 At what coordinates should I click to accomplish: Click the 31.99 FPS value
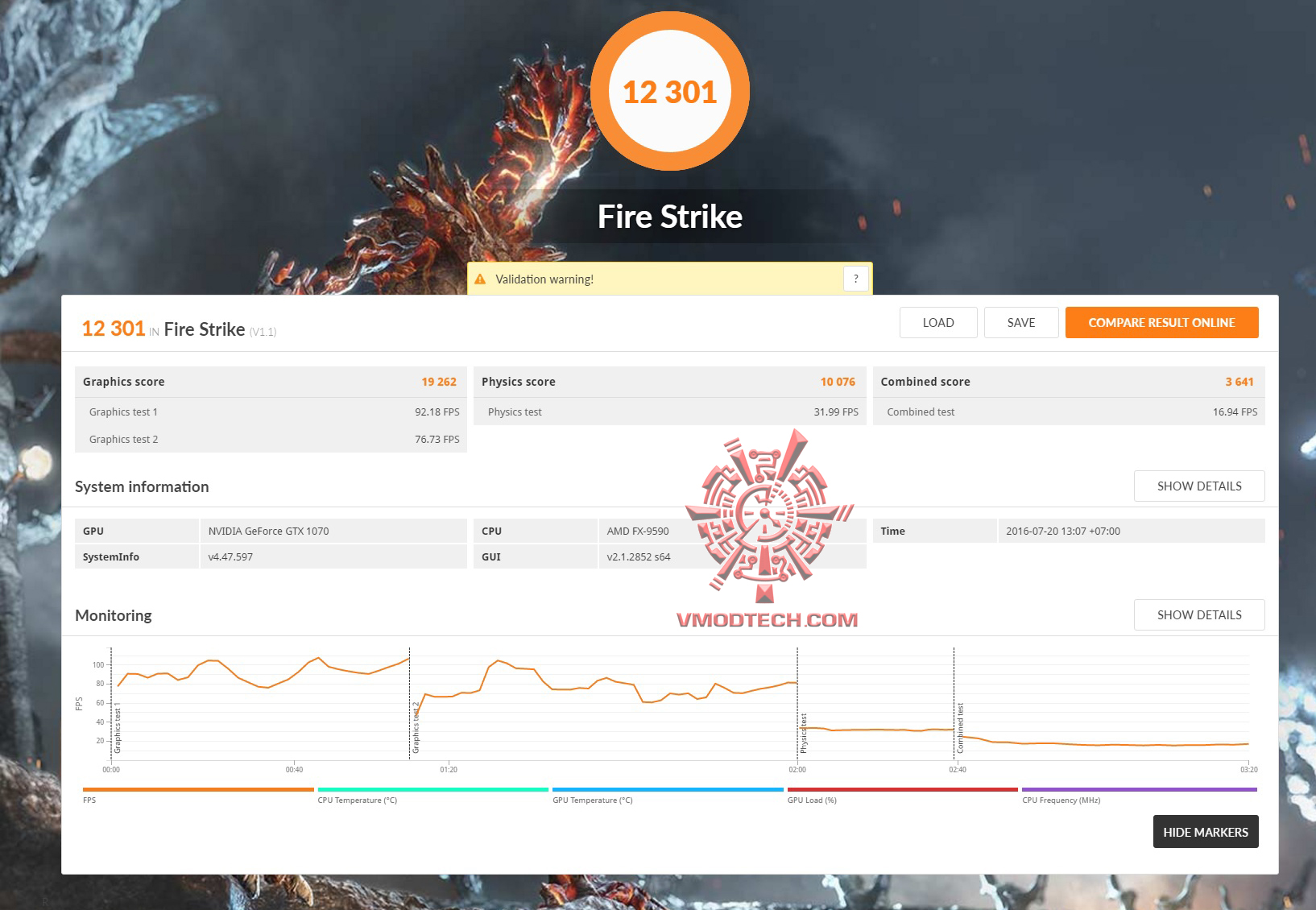point(836,412)
